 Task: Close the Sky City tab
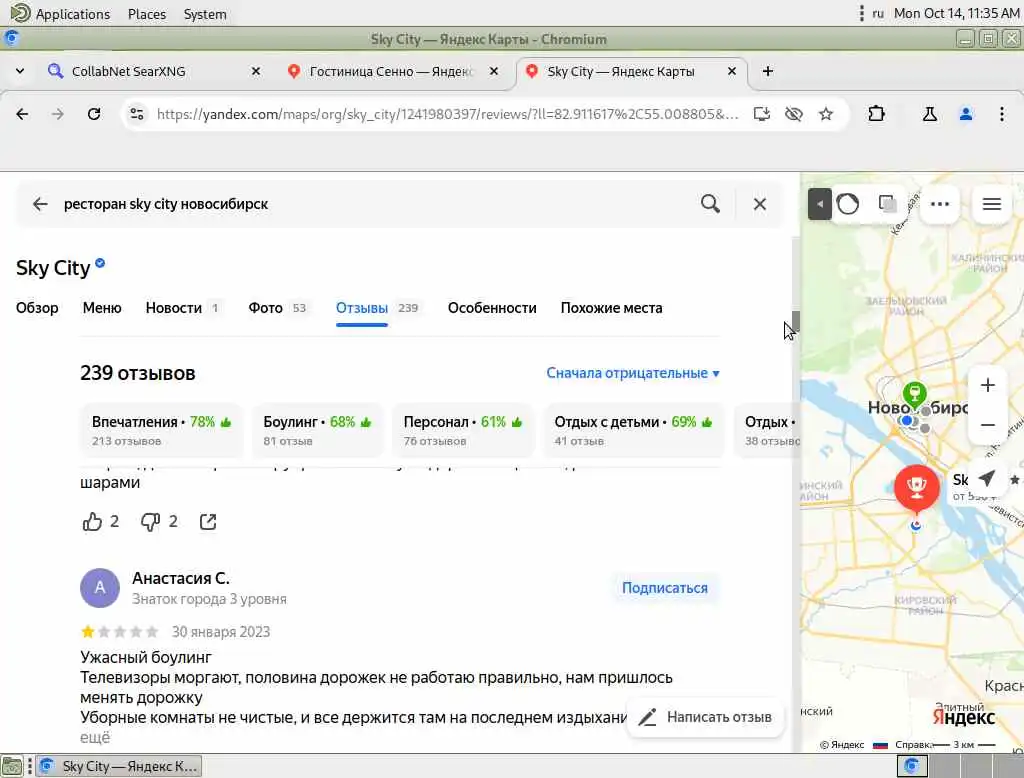pos(732,71)
